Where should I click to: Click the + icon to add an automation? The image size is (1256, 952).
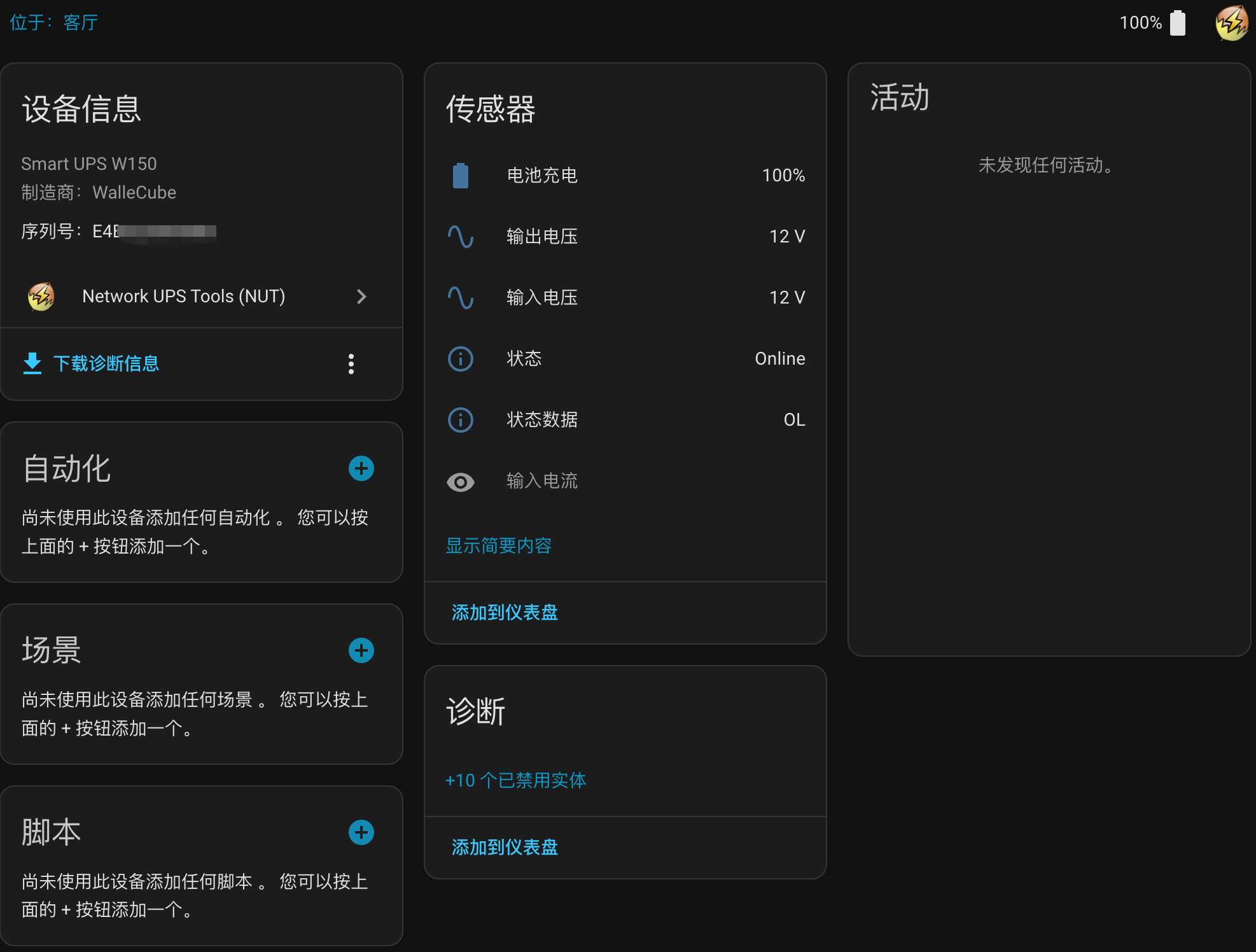tap(361, 468)
